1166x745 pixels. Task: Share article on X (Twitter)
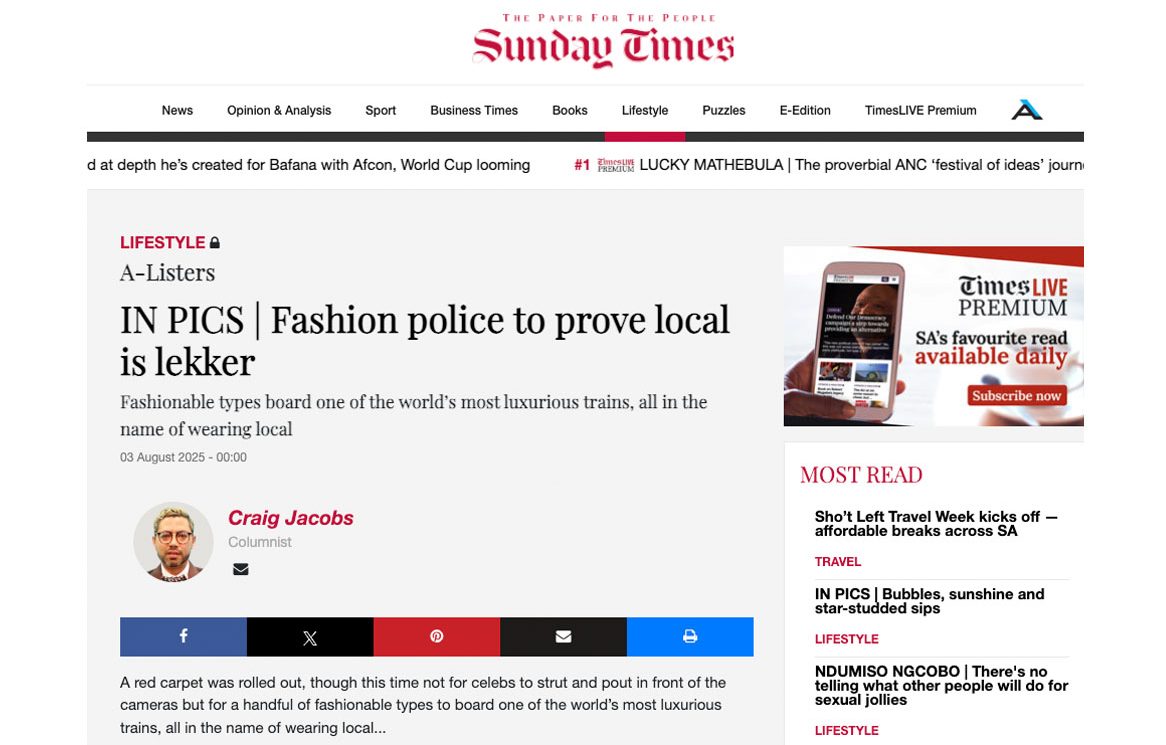coord(310,637)
